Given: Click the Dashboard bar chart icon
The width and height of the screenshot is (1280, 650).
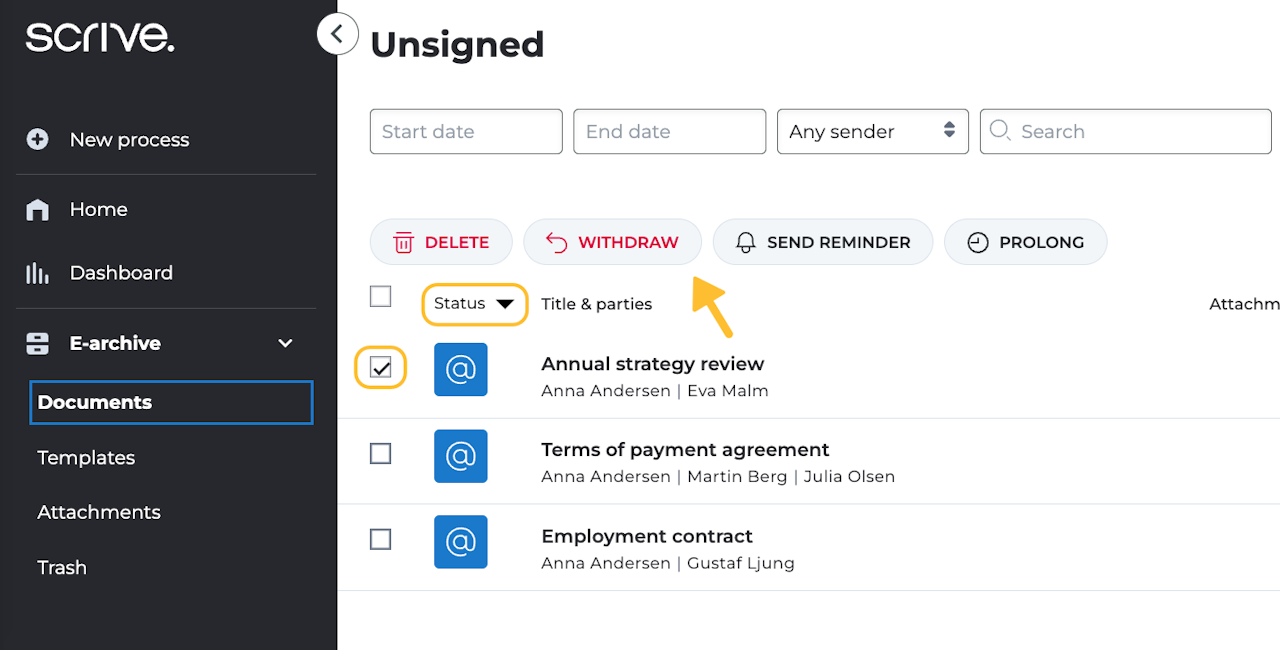Looking at the screenshot, I should (x=38, y=273).
